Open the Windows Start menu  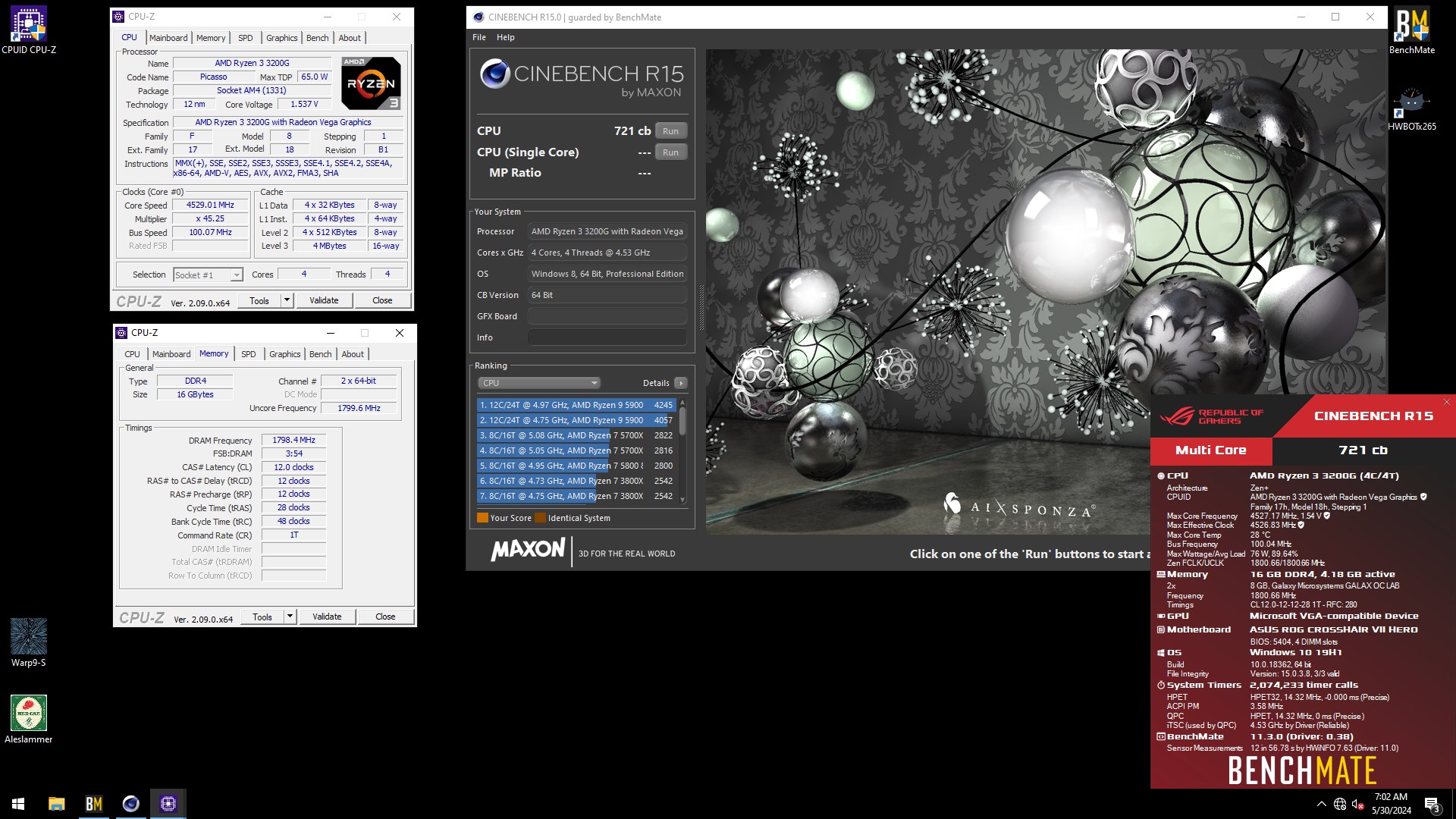[18, 804]
